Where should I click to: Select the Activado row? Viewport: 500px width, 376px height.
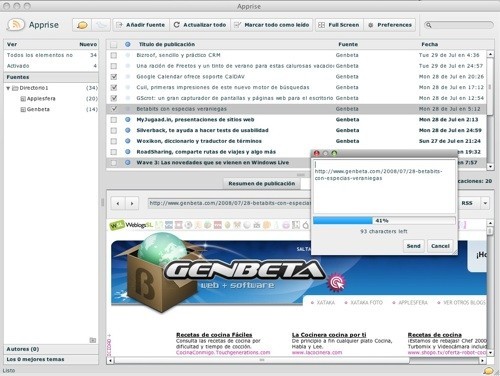(x=51, y=66)
